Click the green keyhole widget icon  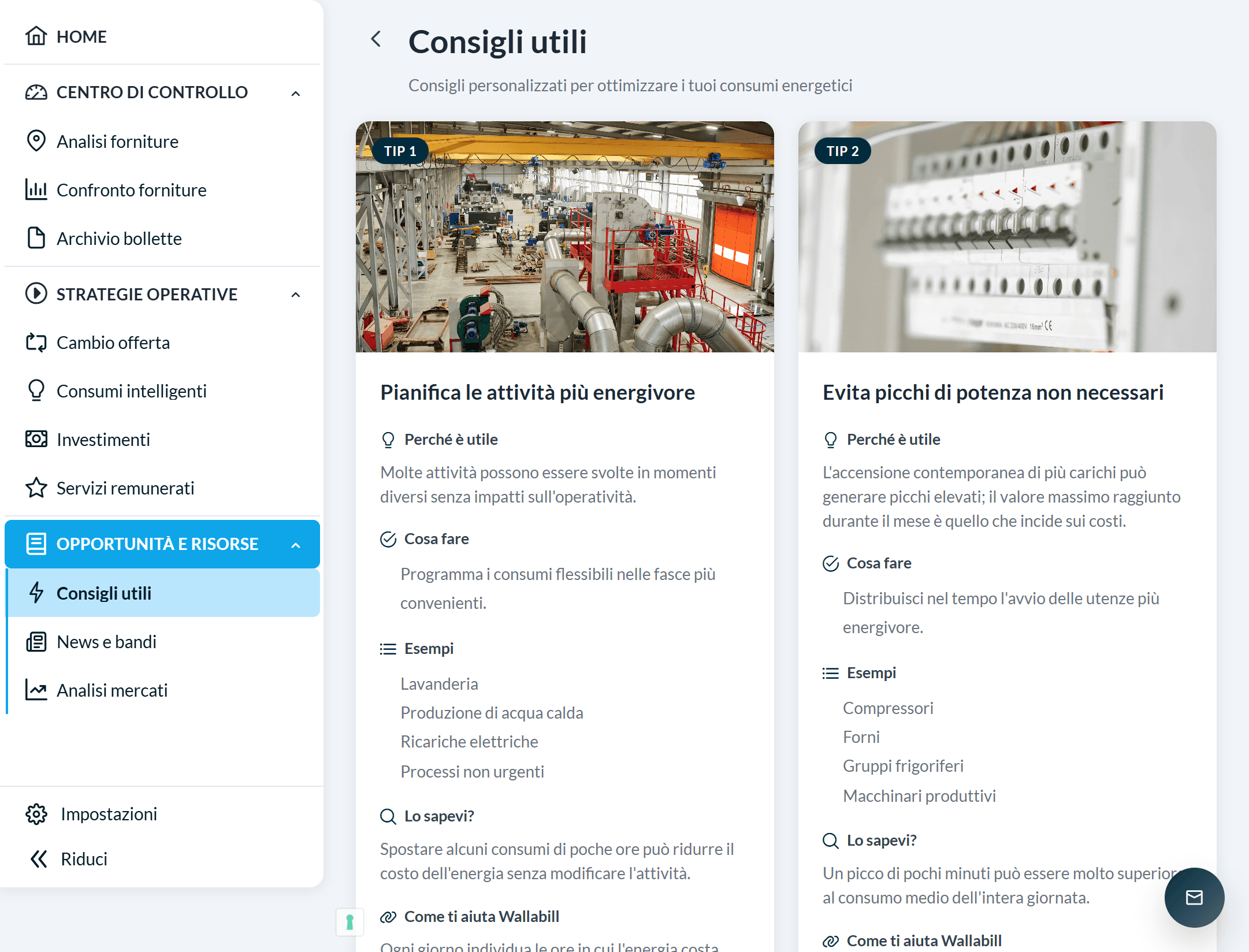tap(350, 922)
